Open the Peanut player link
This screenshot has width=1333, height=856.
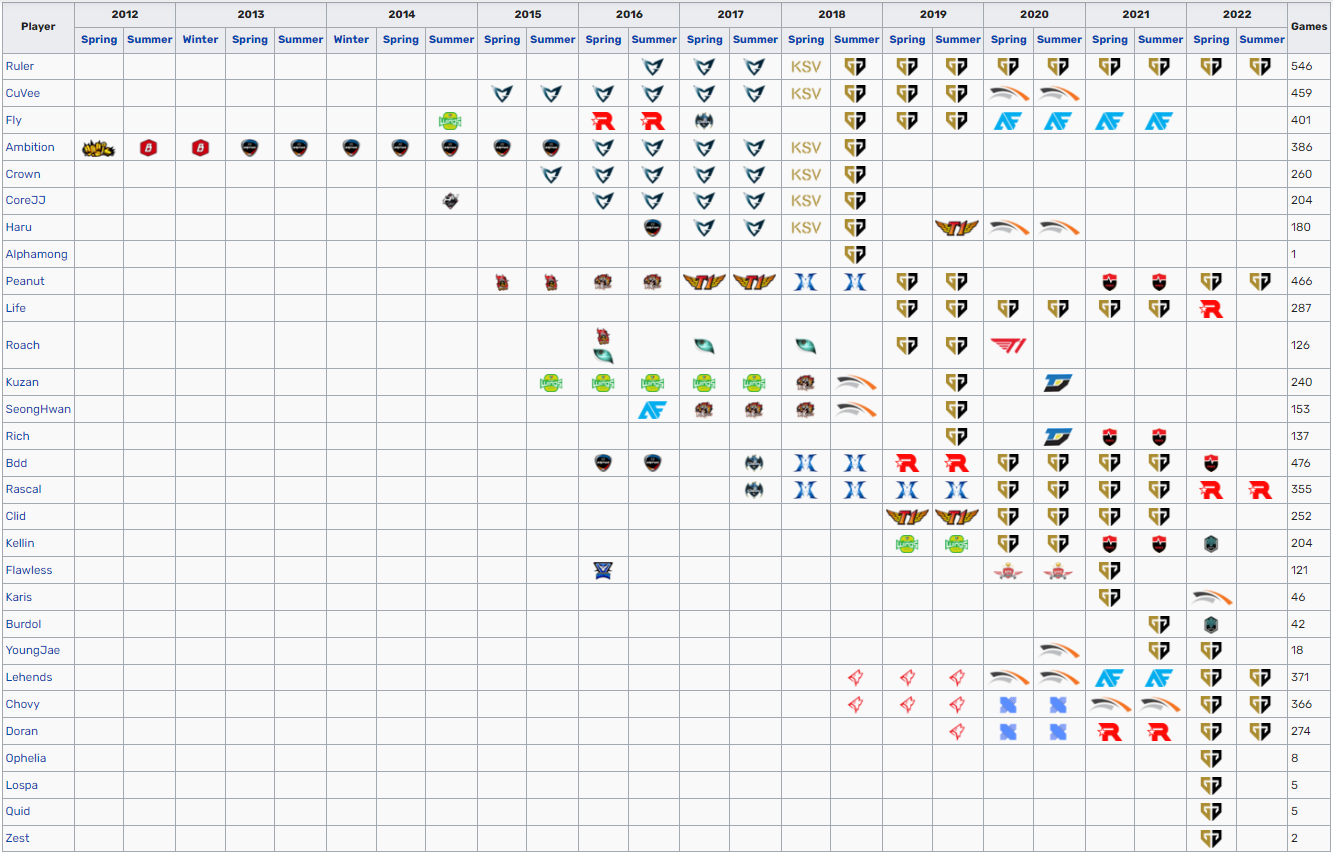pos(25,282)
